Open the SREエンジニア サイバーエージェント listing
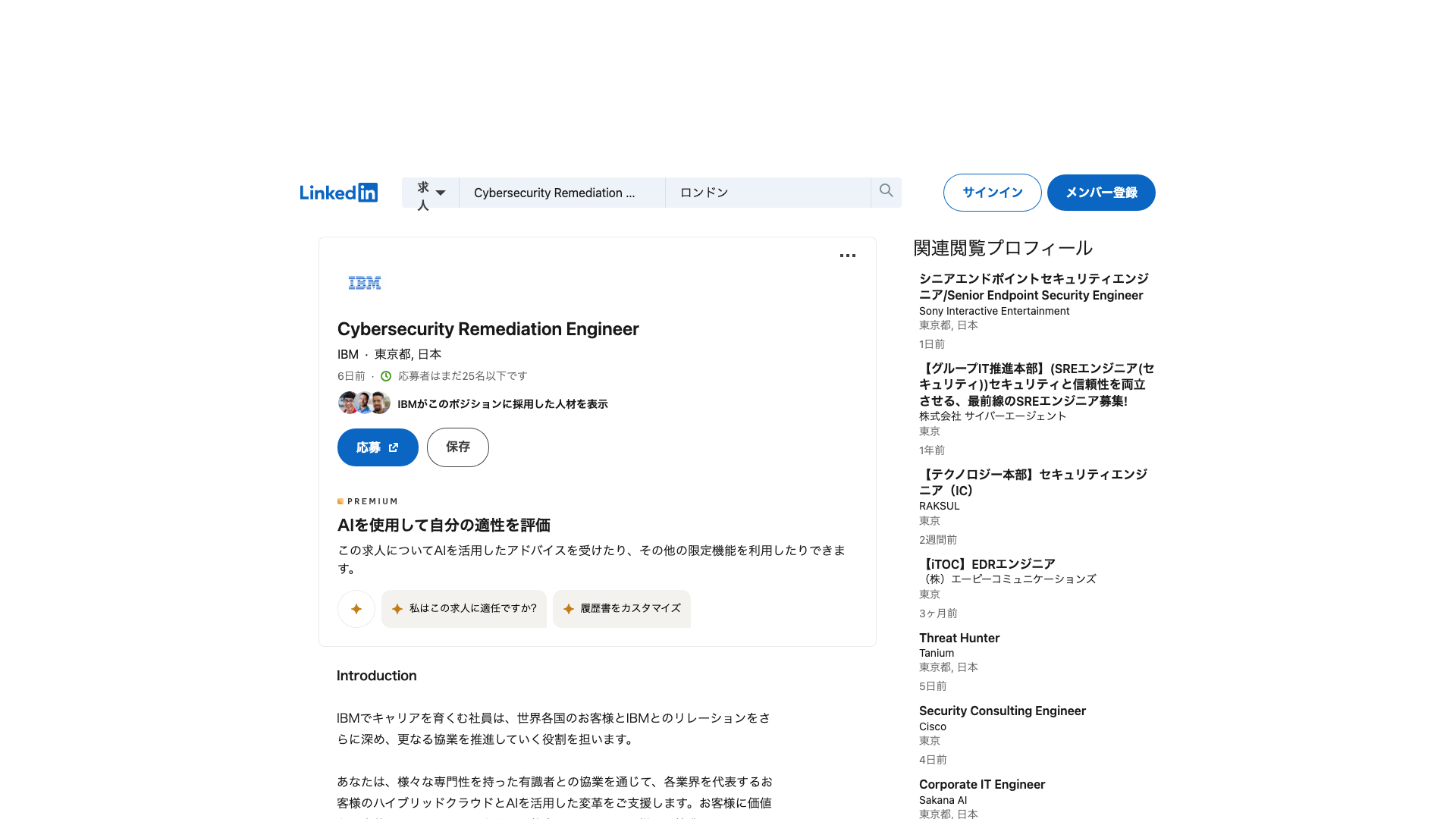The height and width of the screenshot is (819, 1456). [x=1037, y=384]
